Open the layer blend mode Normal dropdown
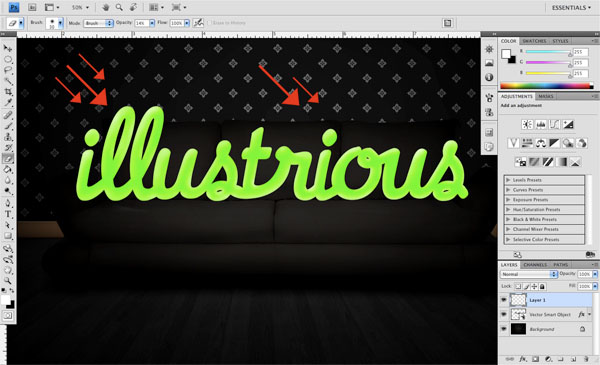Screen dimensions: 600x365 528,274
